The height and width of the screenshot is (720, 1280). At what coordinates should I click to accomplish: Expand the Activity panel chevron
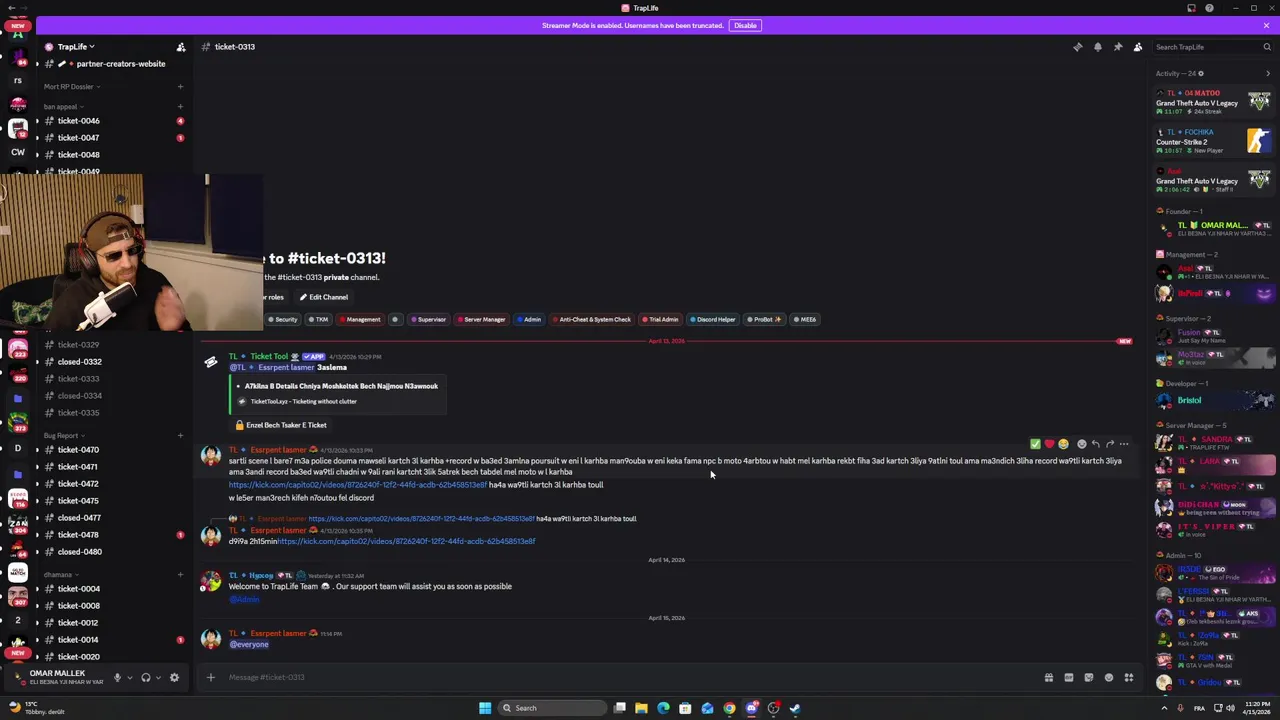pos(1268,73)
